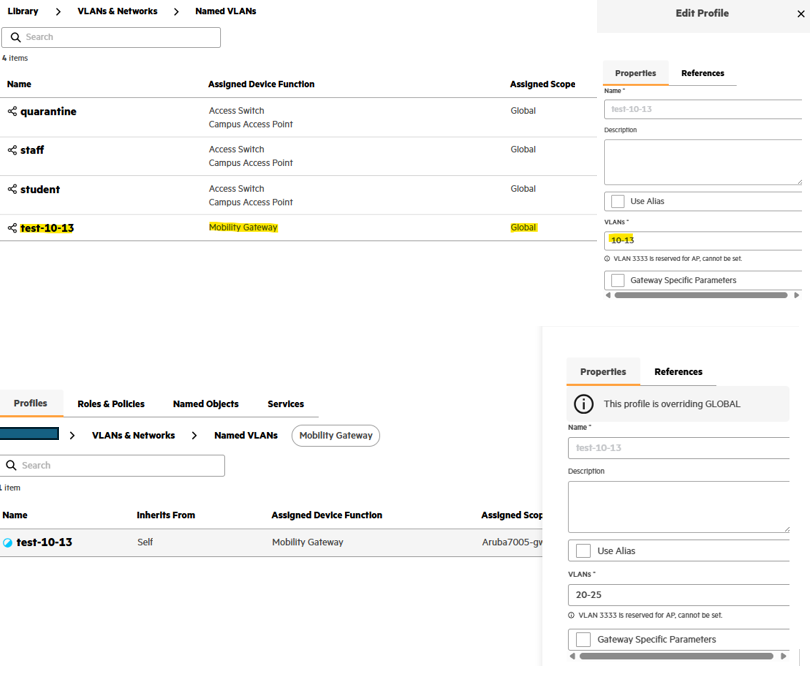The height and width of the screenshot is (677, 810).
Task: Click highlighted Global scope cell
Action: point(523,227)
